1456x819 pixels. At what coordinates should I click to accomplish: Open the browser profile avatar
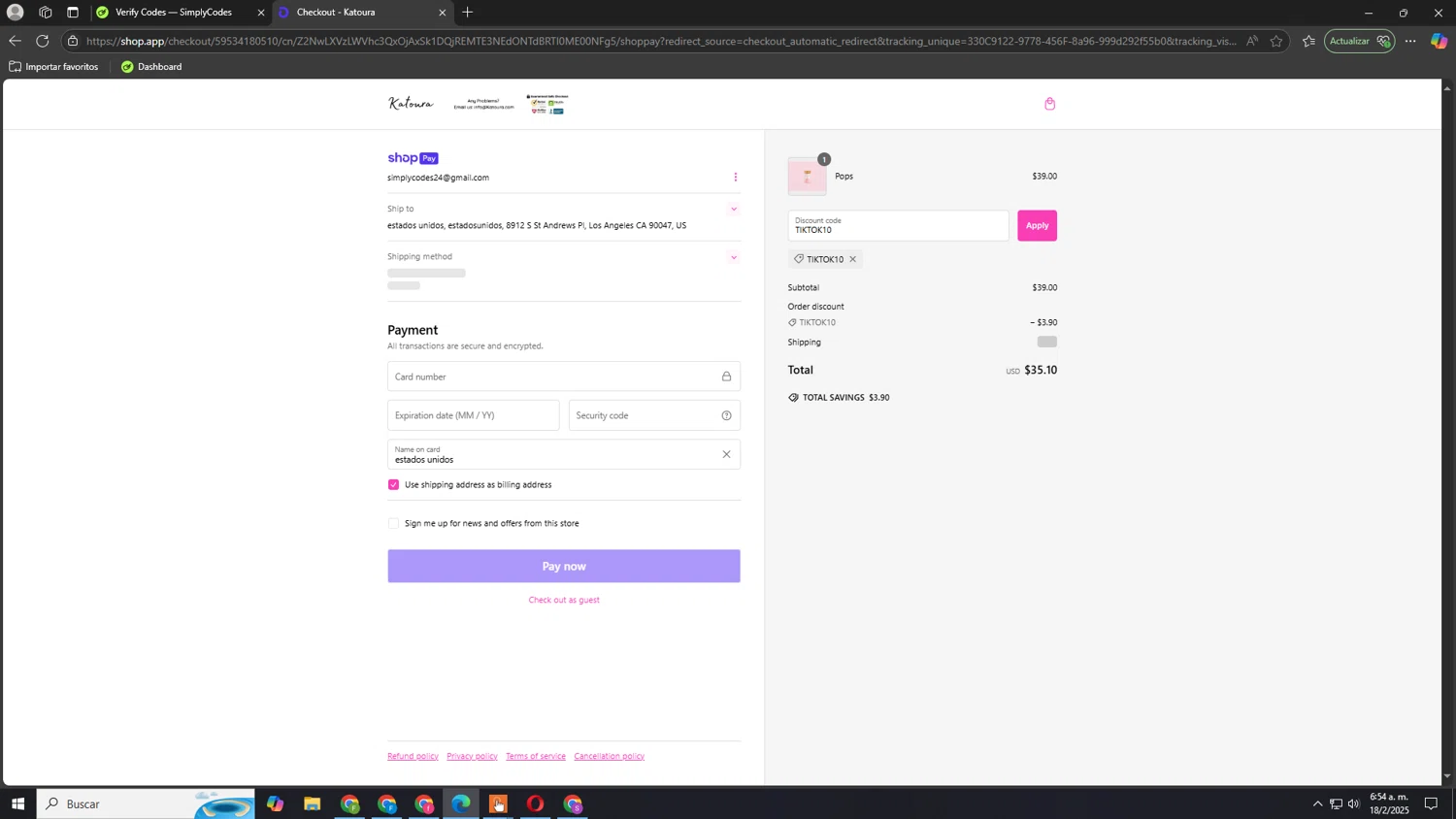click(15, 13)
